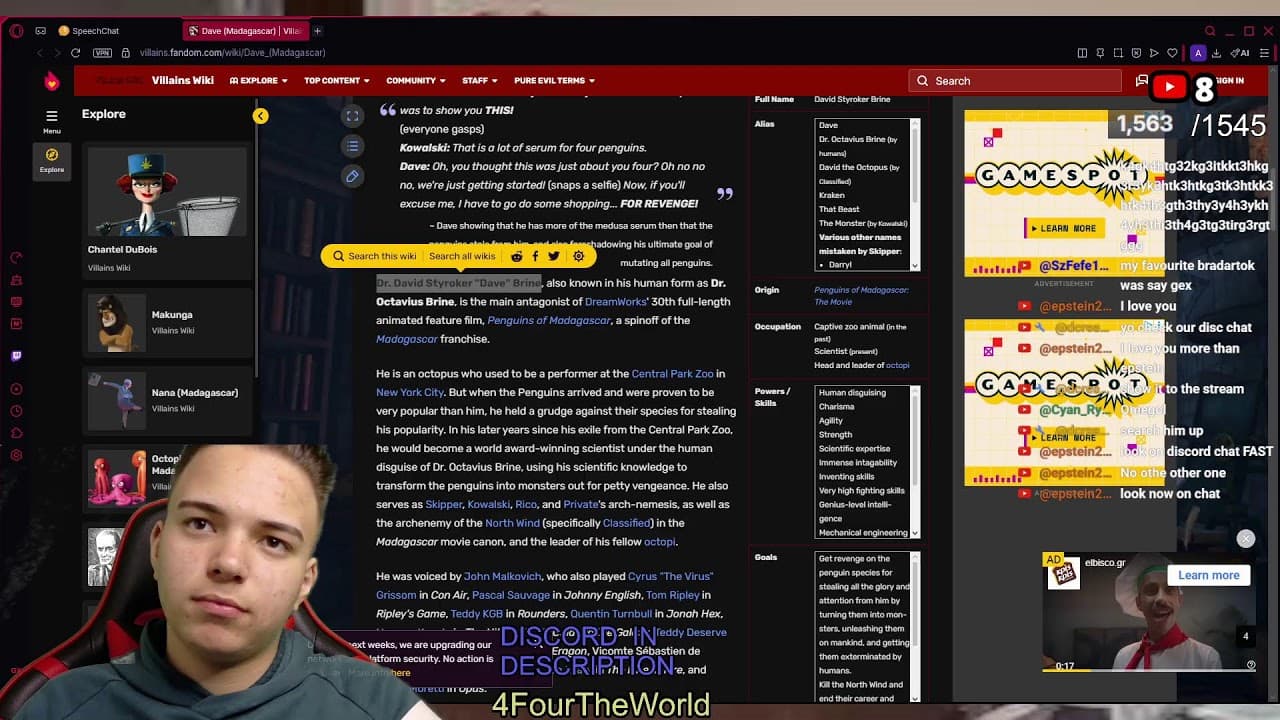Click the pin icon in browser toolbar
This screenshot has height=720, width=1280.
click(1100, 52)
